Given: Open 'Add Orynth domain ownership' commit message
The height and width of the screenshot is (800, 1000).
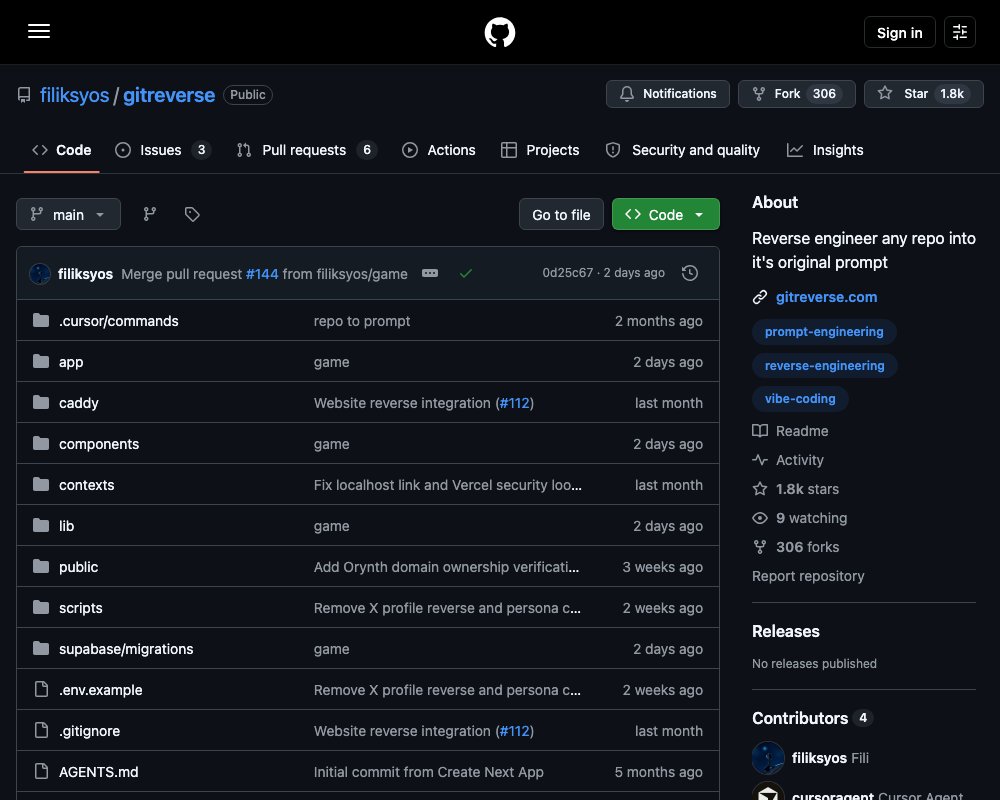Looking at the screenshot, I should click(446, 567).
